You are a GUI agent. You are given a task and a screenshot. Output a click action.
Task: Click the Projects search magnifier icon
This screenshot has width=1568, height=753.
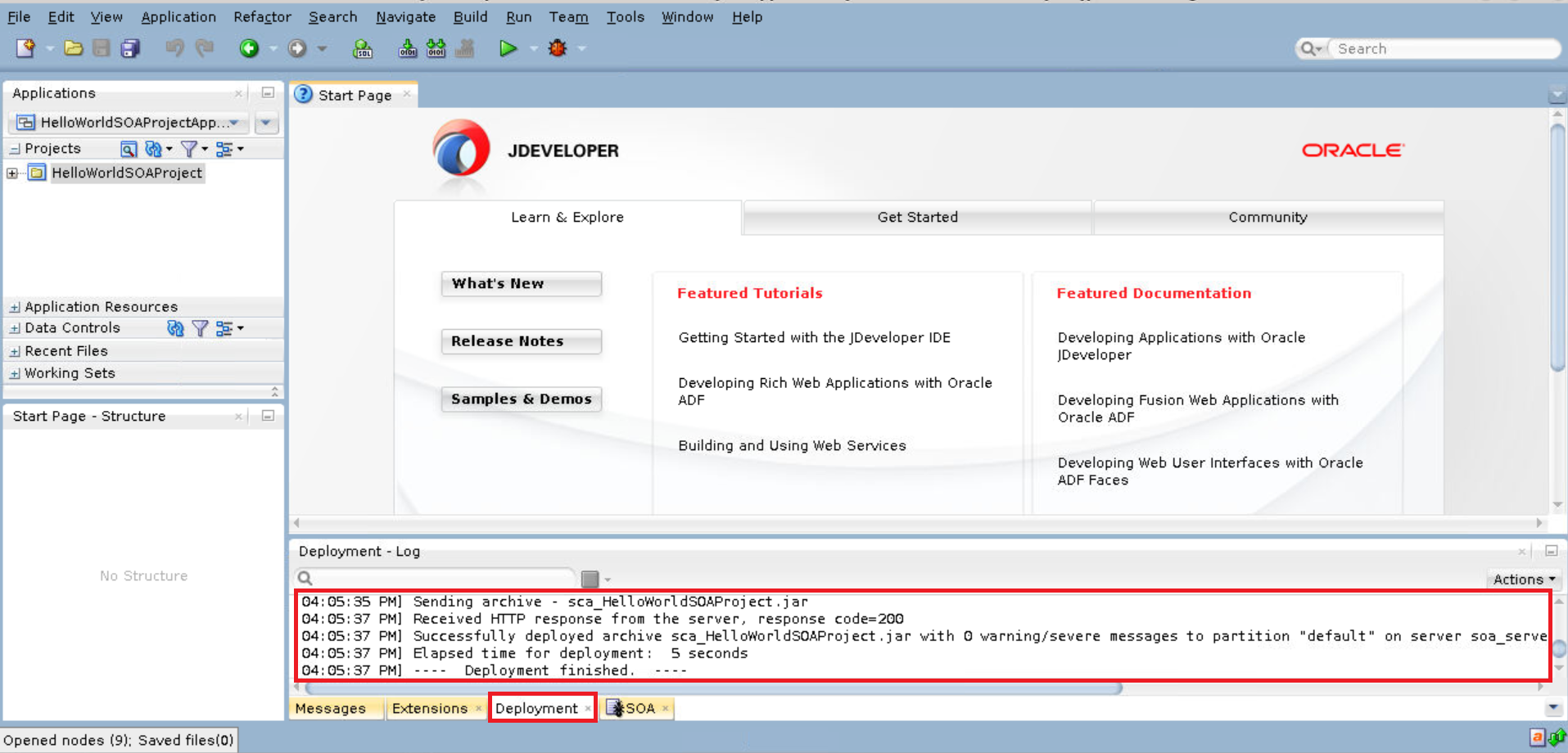[x=129, y=149]
